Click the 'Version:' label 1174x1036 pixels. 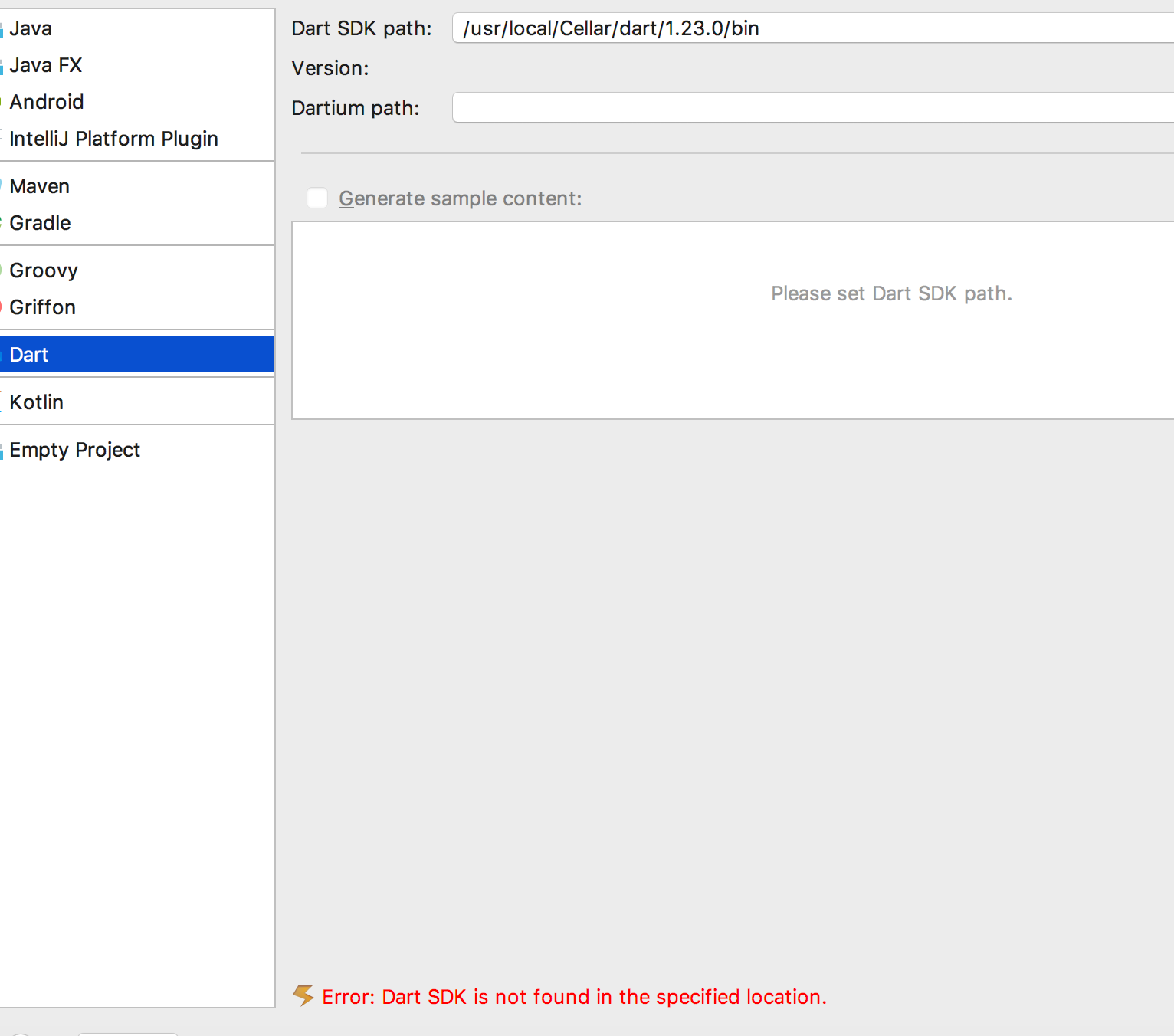point(330,68)
